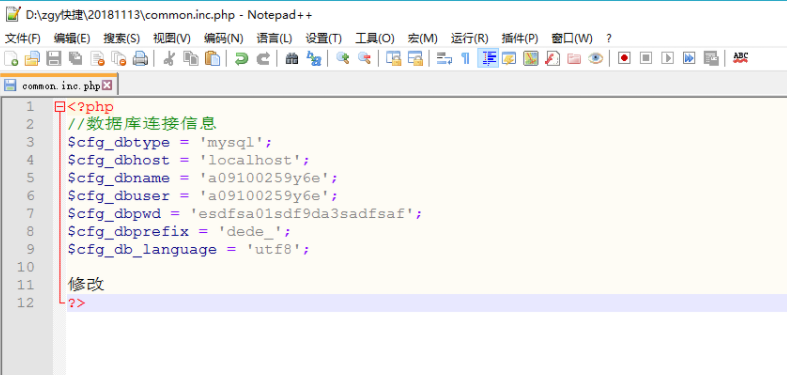
Task: Click the '//数据库连接信息' comment text
Action: coord(142,124)
